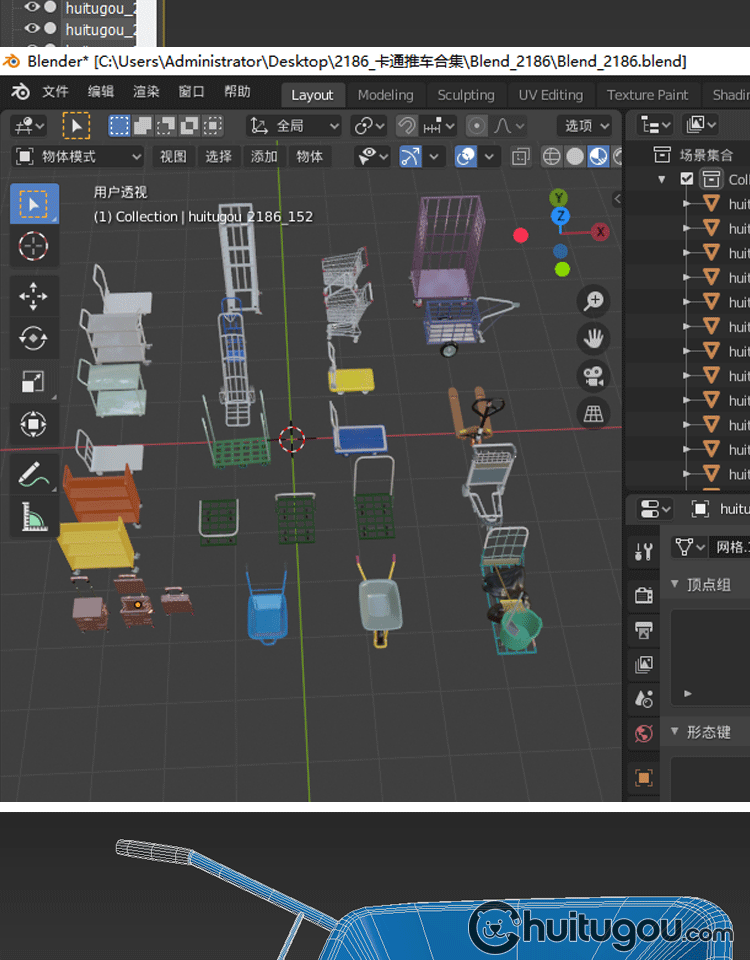Toggle camera view with the camera icon

(x=594, y=376)
